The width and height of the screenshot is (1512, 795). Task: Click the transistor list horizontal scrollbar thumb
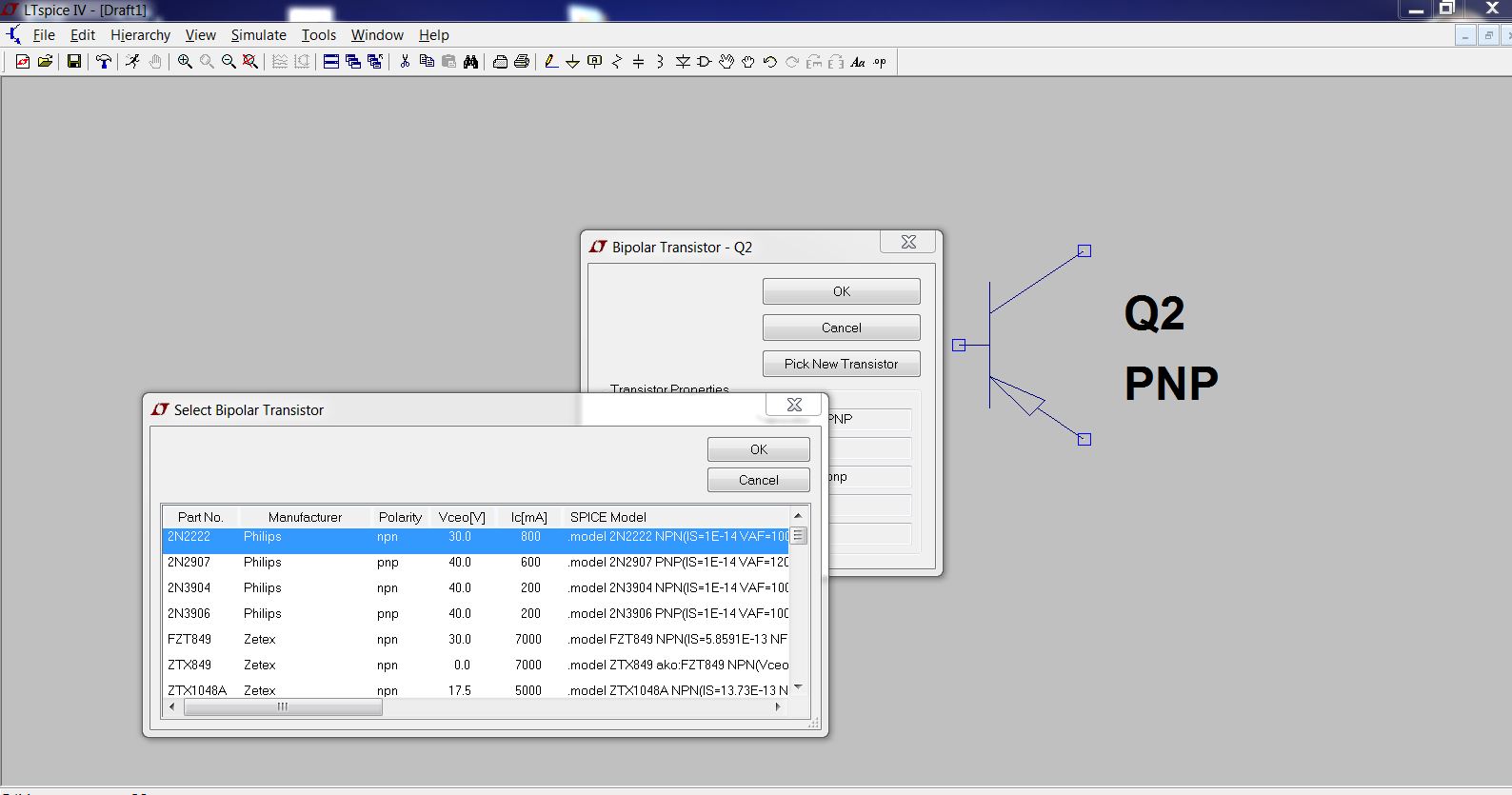(283, 707)
